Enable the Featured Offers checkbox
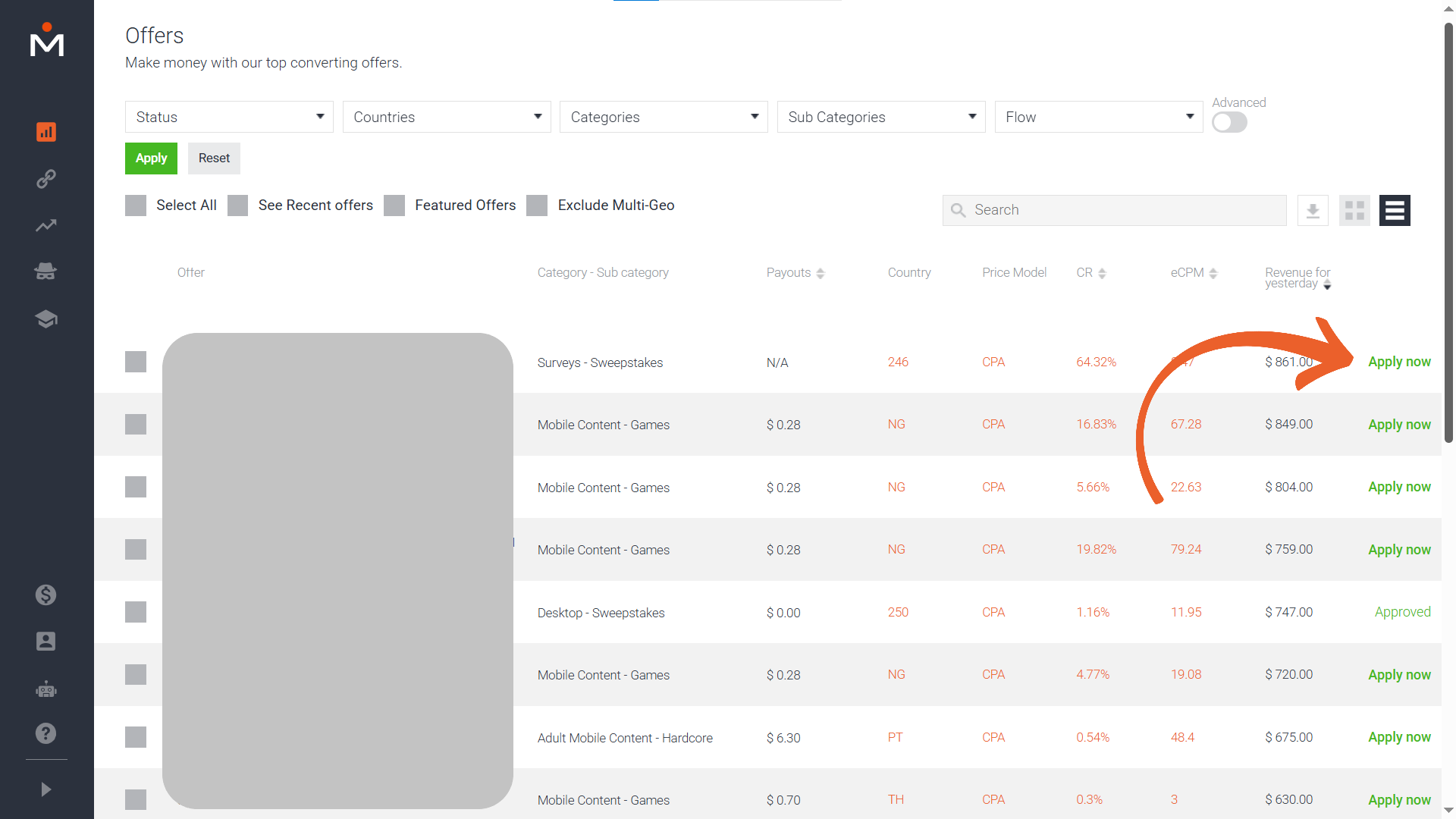The height and width of the screenshot is (819, 1456). tap(394, 206)
